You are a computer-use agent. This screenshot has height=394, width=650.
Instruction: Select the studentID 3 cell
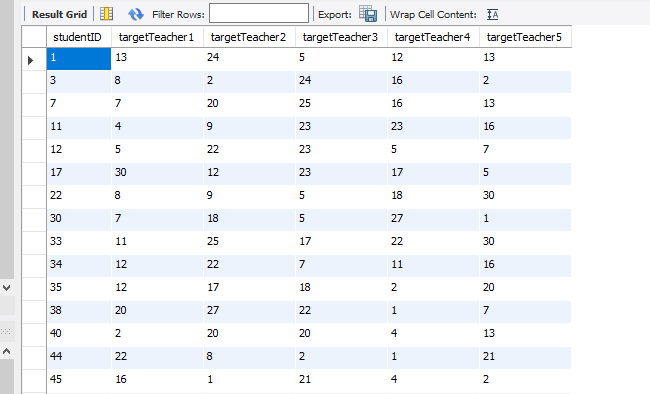[x=79, y=81]
